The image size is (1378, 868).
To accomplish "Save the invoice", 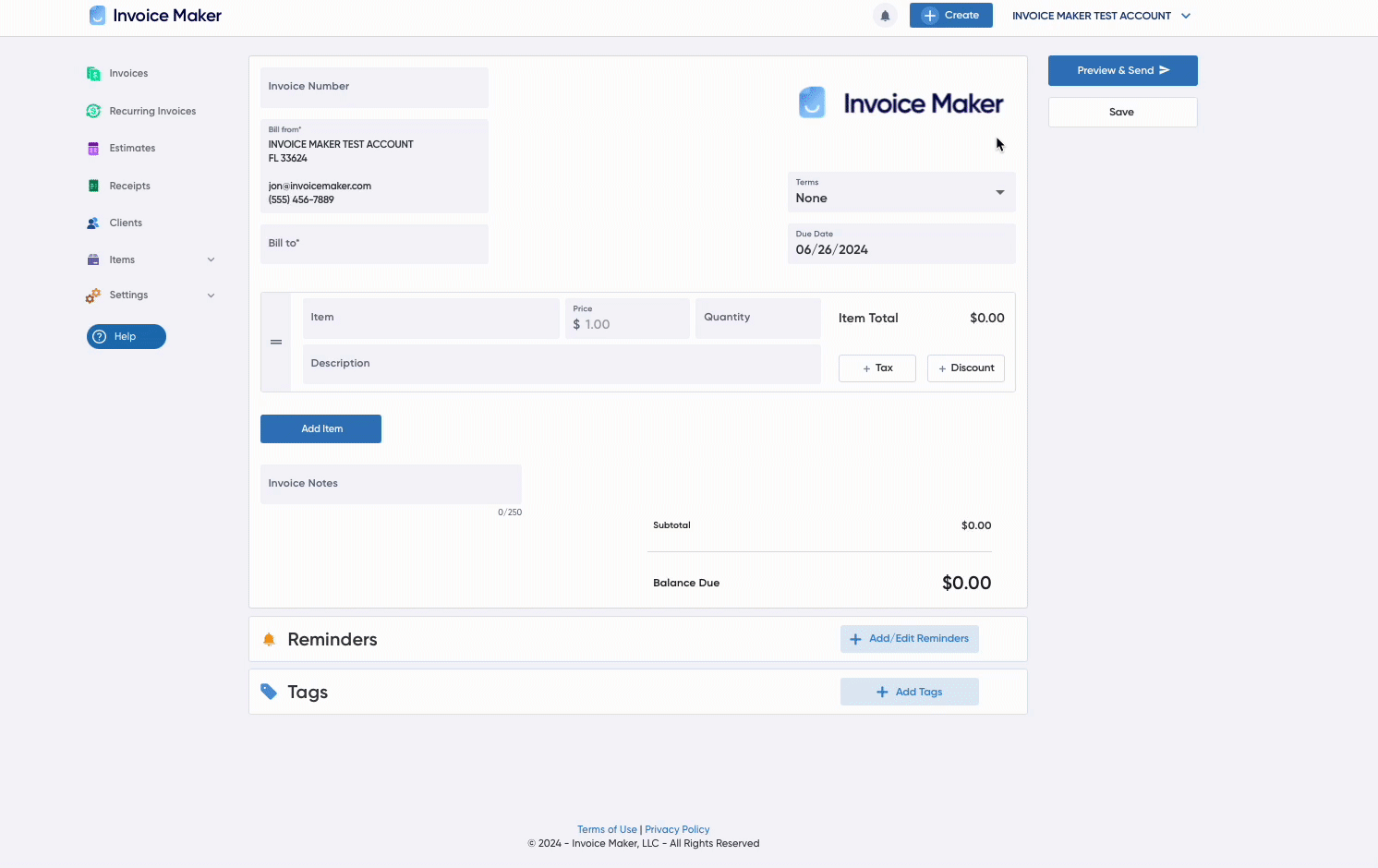I will 1123,113.
